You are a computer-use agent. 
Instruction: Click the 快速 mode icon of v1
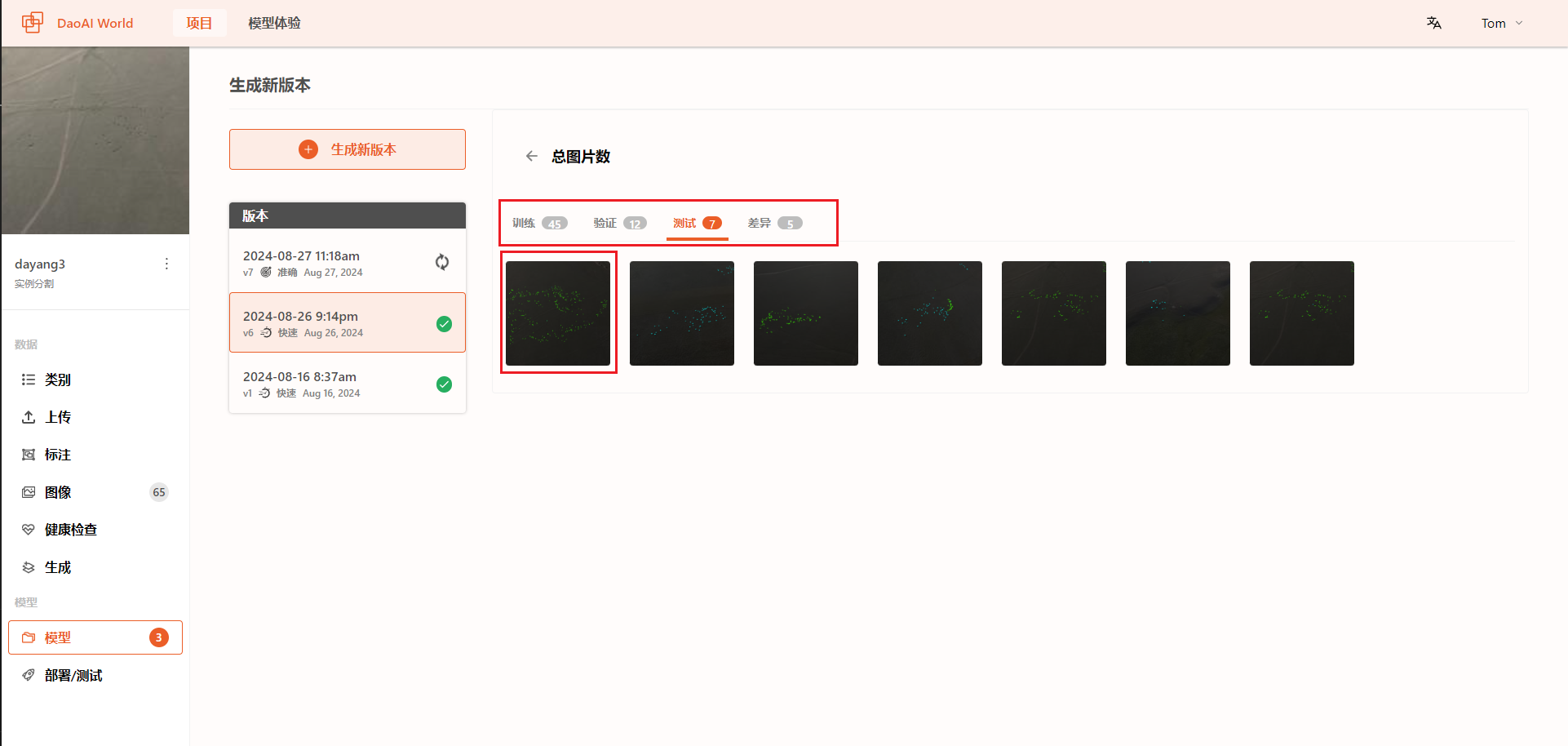click(264, 393)
